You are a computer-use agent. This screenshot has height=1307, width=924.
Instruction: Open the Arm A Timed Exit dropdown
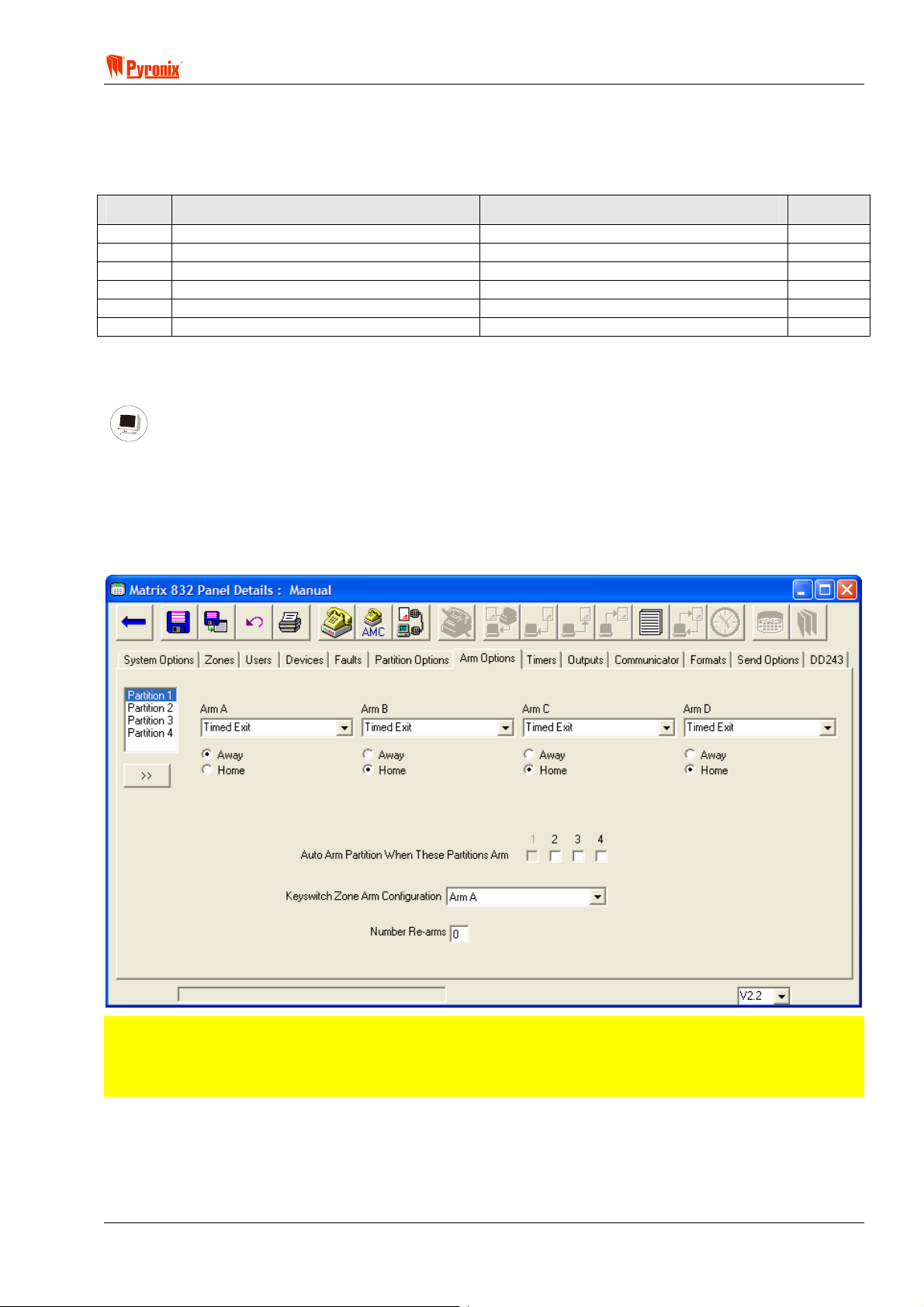(x=345, y=728)
